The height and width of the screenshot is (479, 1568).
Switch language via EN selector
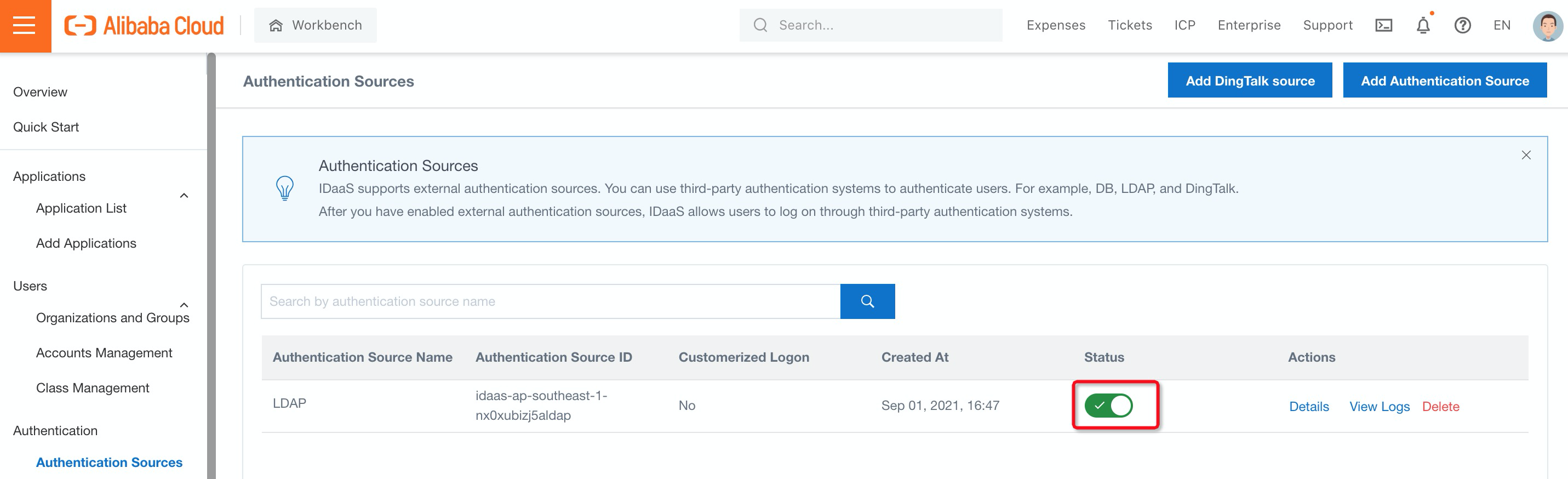tap(1501, 26)
